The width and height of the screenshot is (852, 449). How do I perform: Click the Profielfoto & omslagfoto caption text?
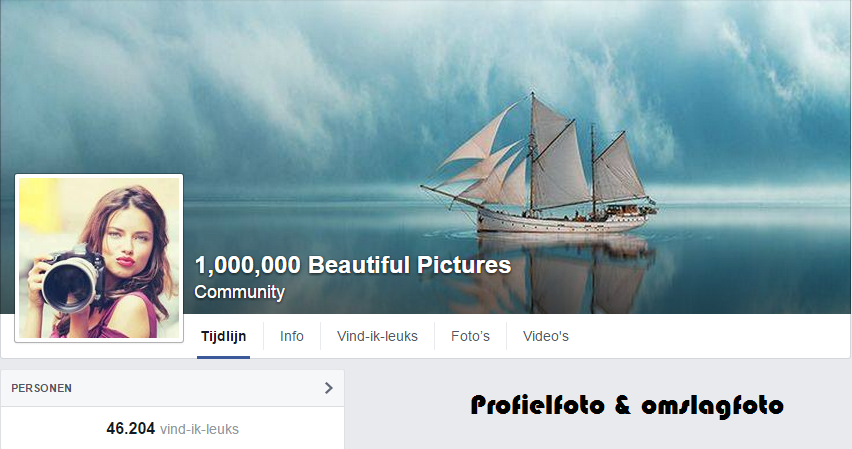tap(627, 406)
